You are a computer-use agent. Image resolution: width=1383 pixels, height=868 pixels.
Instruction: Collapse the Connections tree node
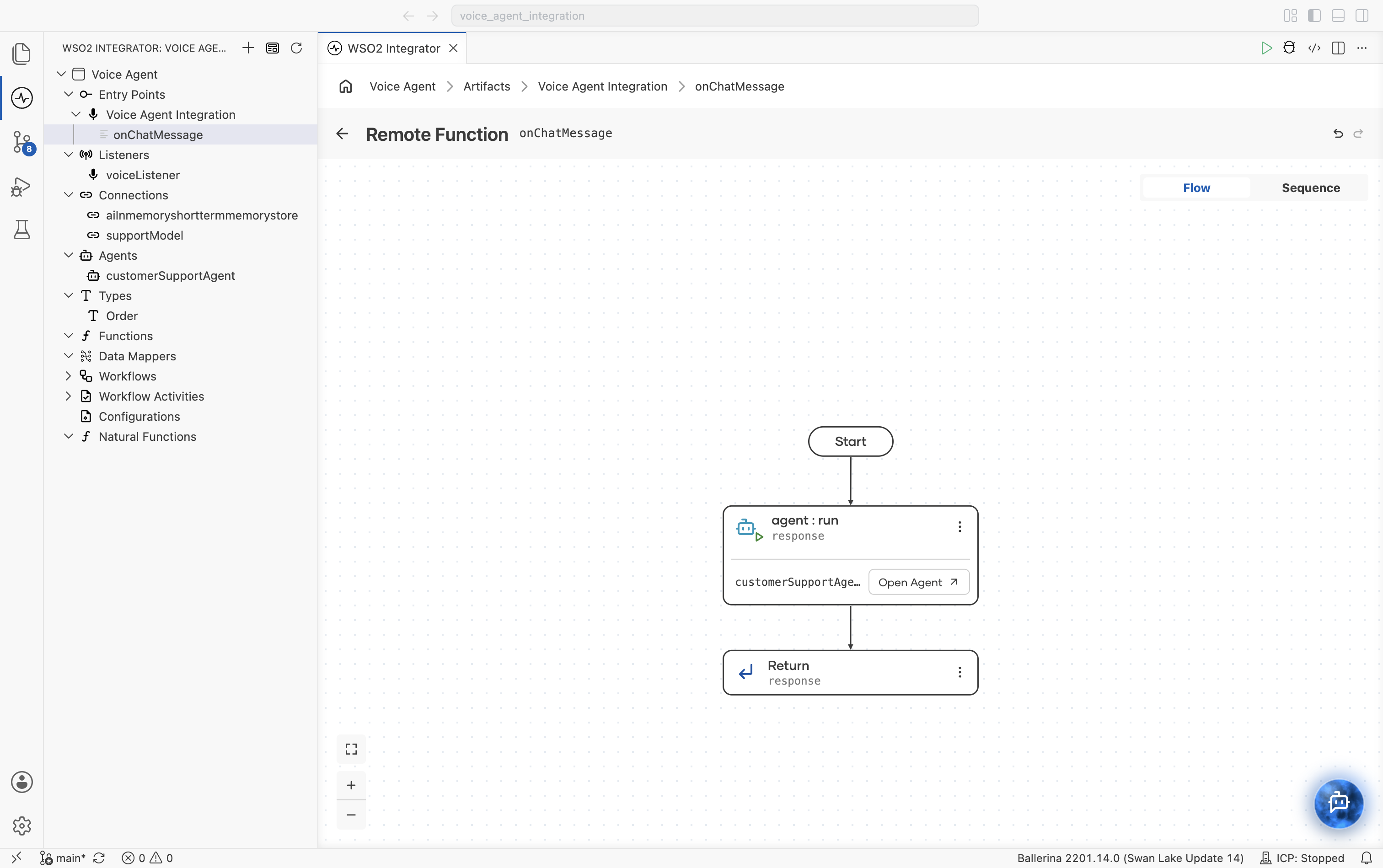[68, 195]
